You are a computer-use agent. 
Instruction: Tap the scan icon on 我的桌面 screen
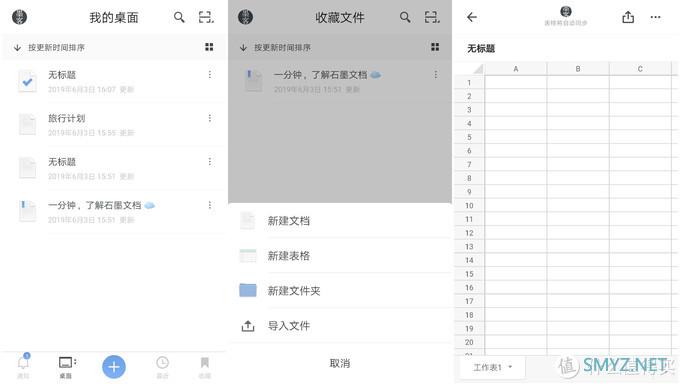click(206, 17)
